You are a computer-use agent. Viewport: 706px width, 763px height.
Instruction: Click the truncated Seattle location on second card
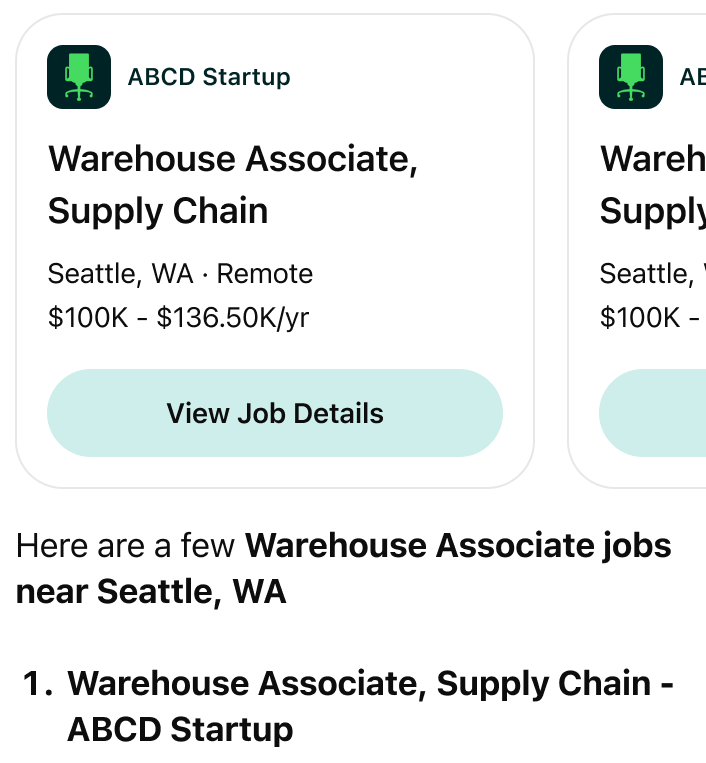pyautogui.click(x=646, y=274)
